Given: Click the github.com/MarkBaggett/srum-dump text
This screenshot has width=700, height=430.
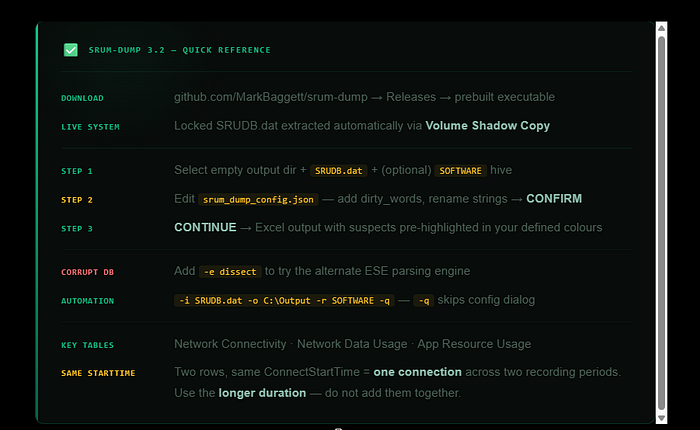Looking at the screenshot, I should 271,97.
